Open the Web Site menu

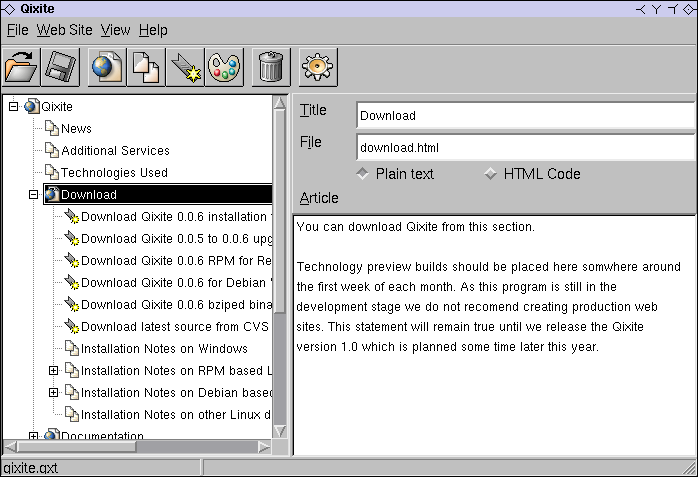pyautogui.click(x=65, y=30)
